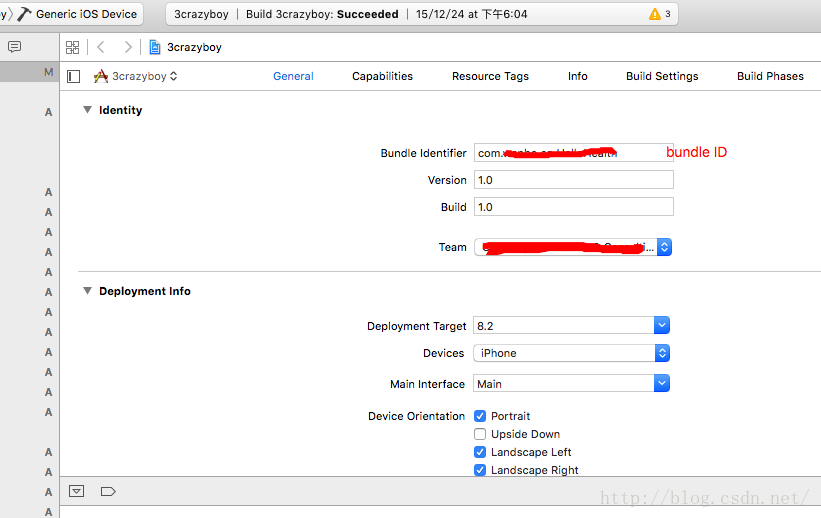Click the Deployment Target value 8.2
The width and height of the screenshot is (821, 518).
485,326
